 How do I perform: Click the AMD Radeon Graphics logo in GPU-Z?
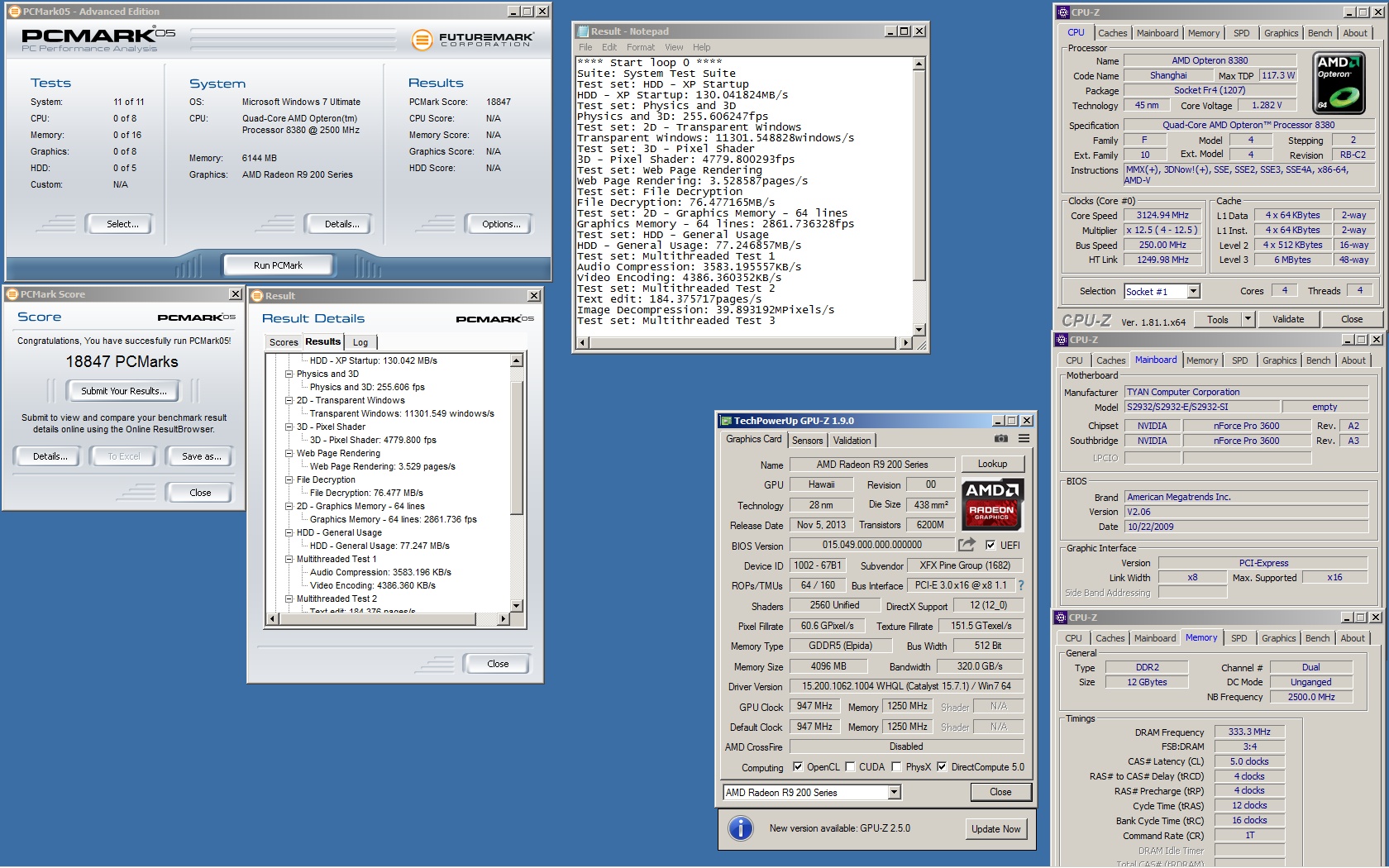point(993,504)
